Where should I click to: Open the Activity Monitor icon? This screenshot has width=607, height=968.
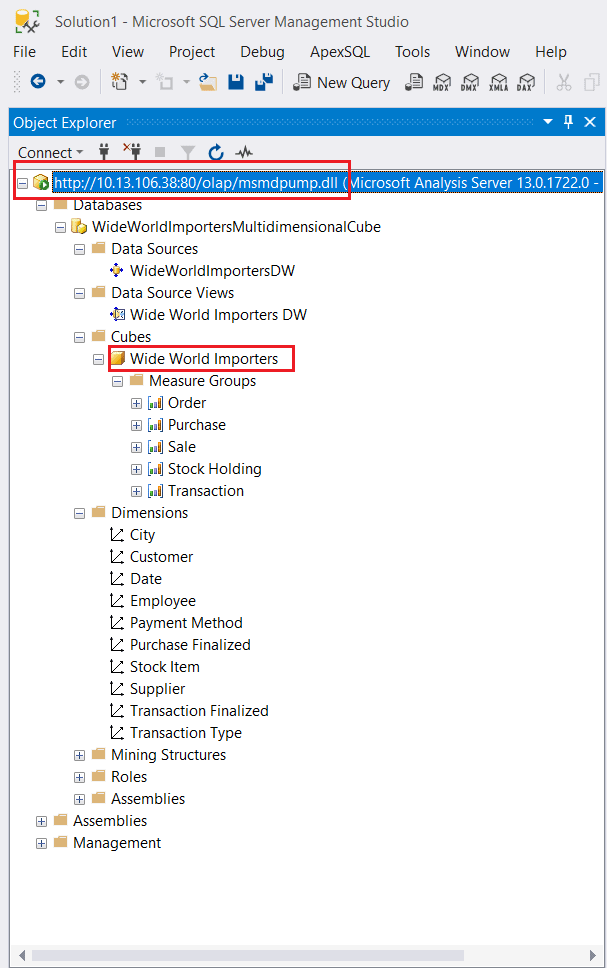244,153
